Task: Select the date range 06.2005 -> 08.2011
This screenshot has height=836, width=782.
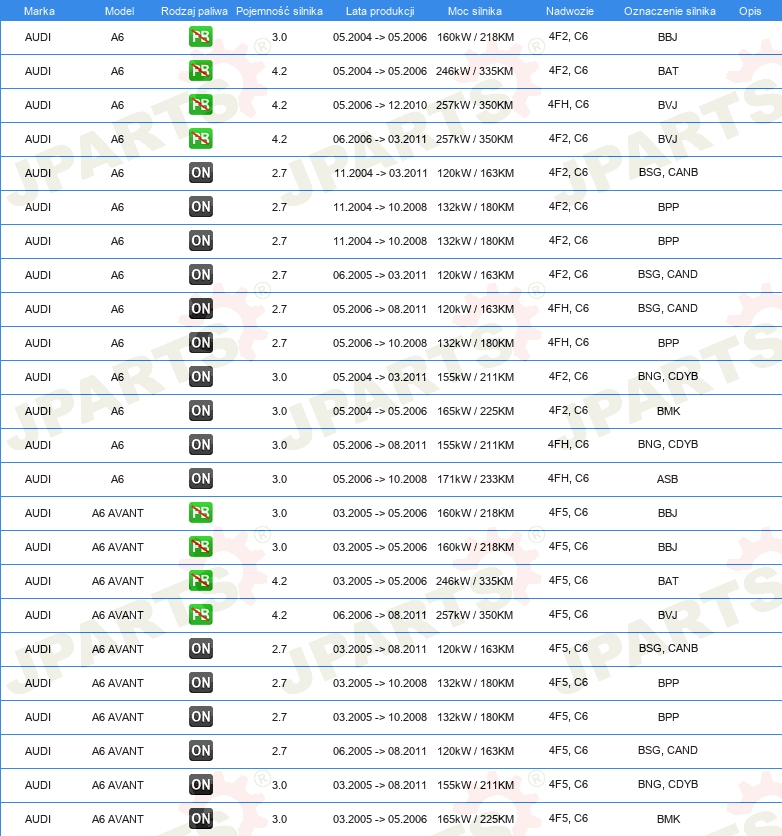Action: click(x=380, y=751)
